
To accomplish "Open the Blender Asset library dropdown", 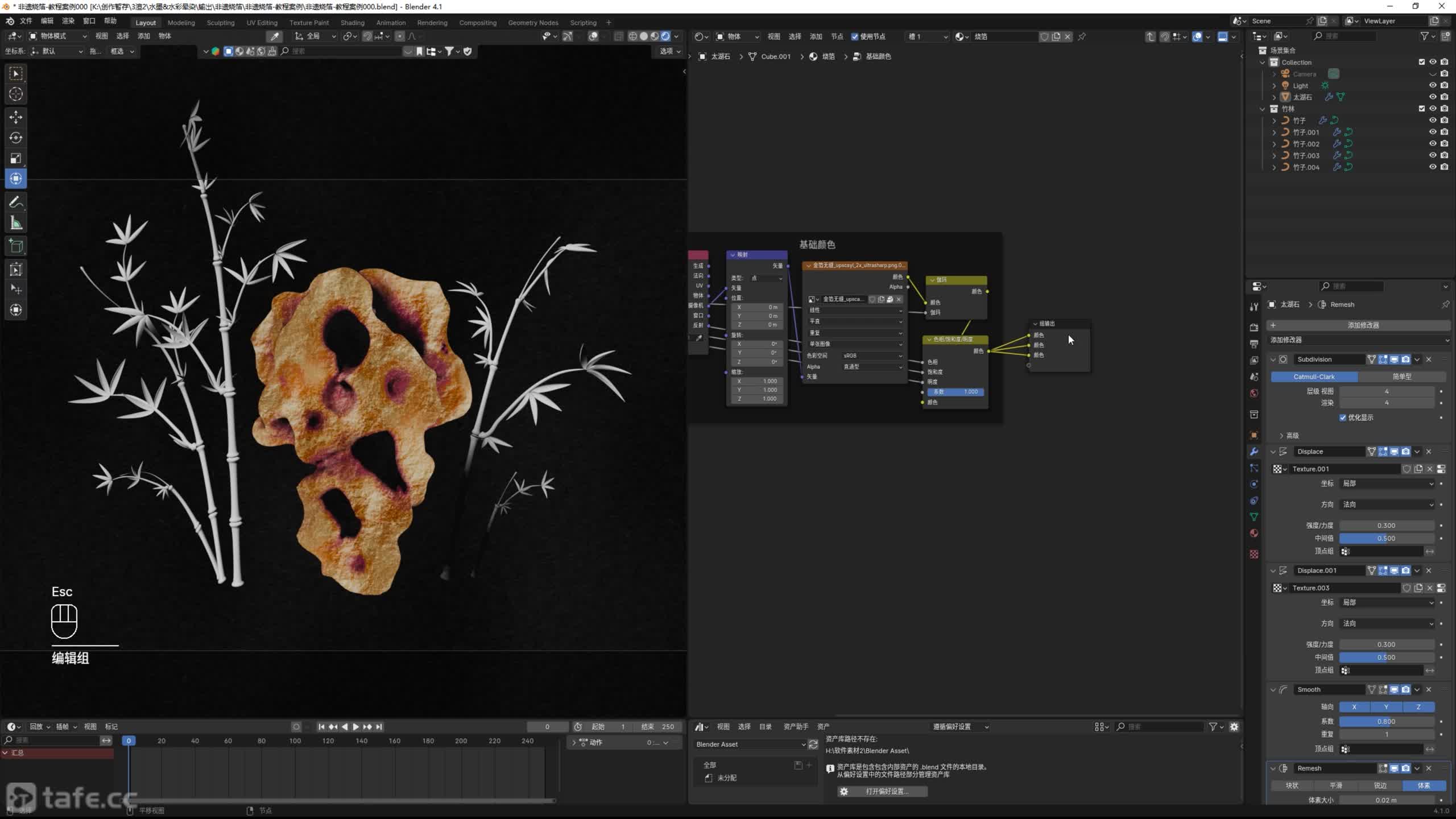I will (x=750, y=744).
